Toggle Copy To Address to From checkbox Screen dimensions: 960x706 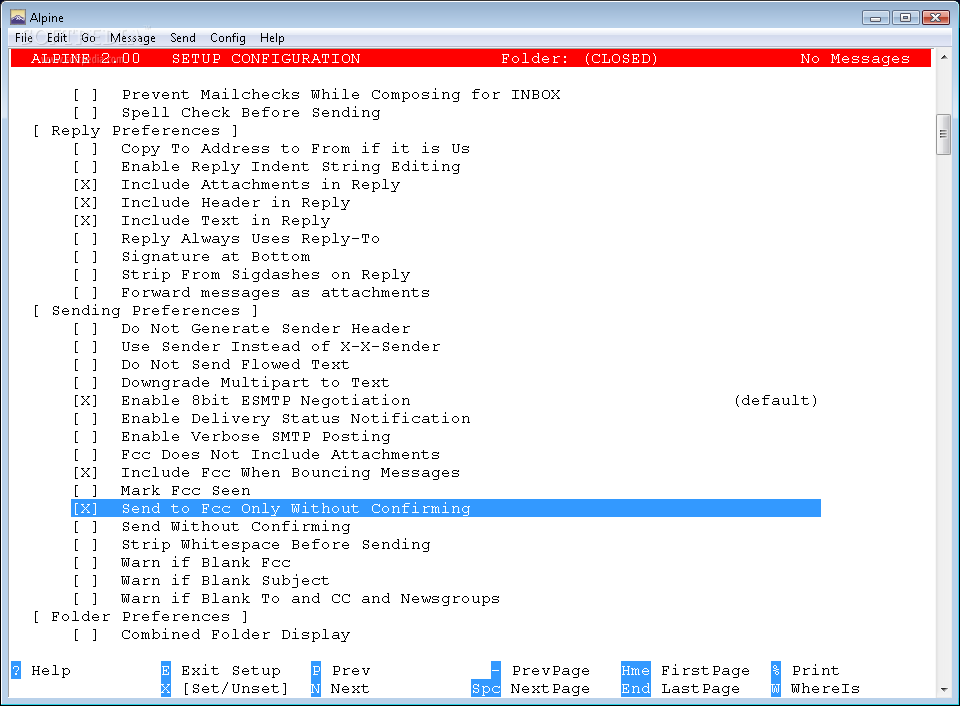click(85, 149)
